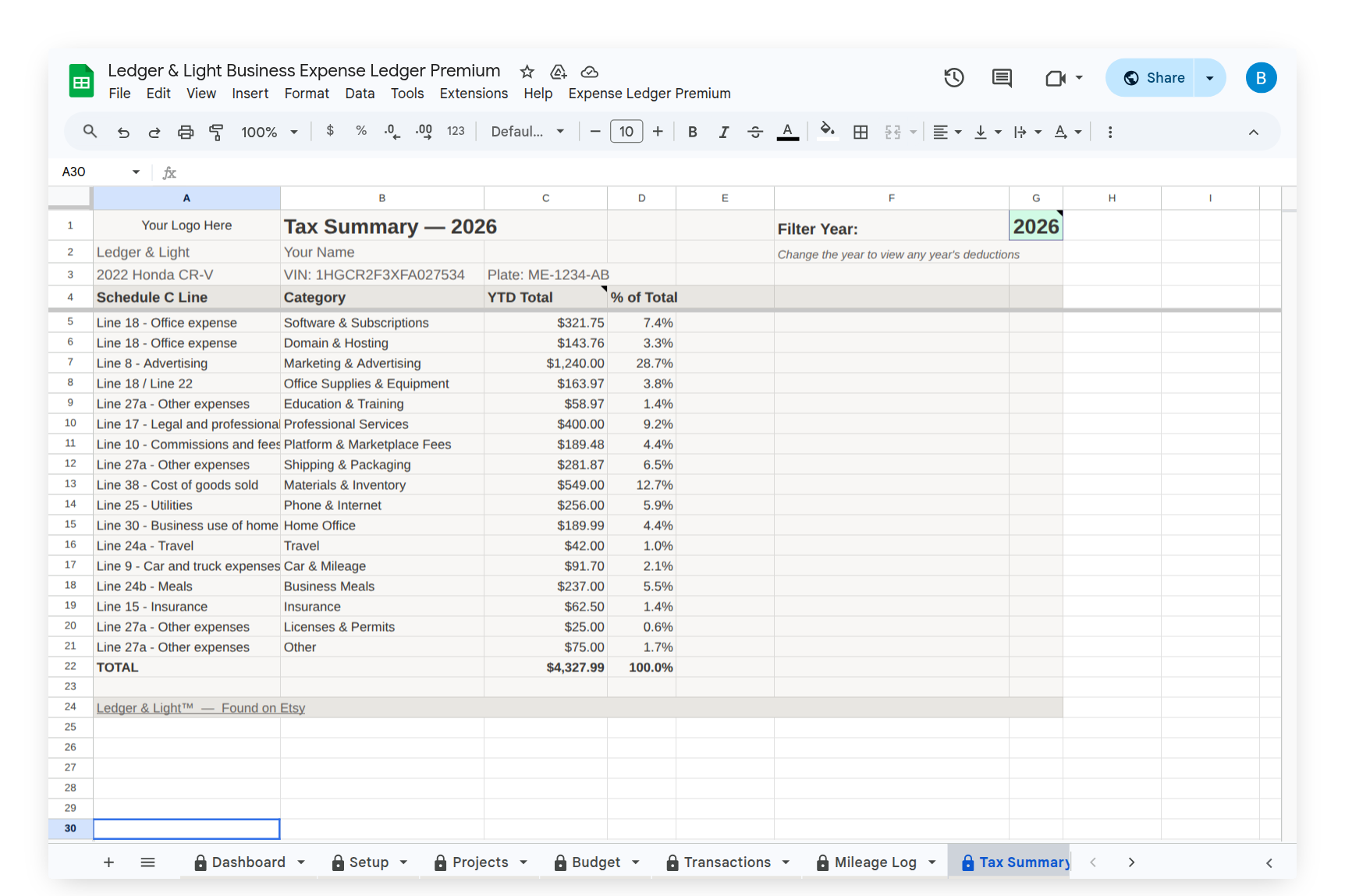This screenshot has height=896, width=1345.
Task: Open the search menus magnifier
Action: pos(90,132)
